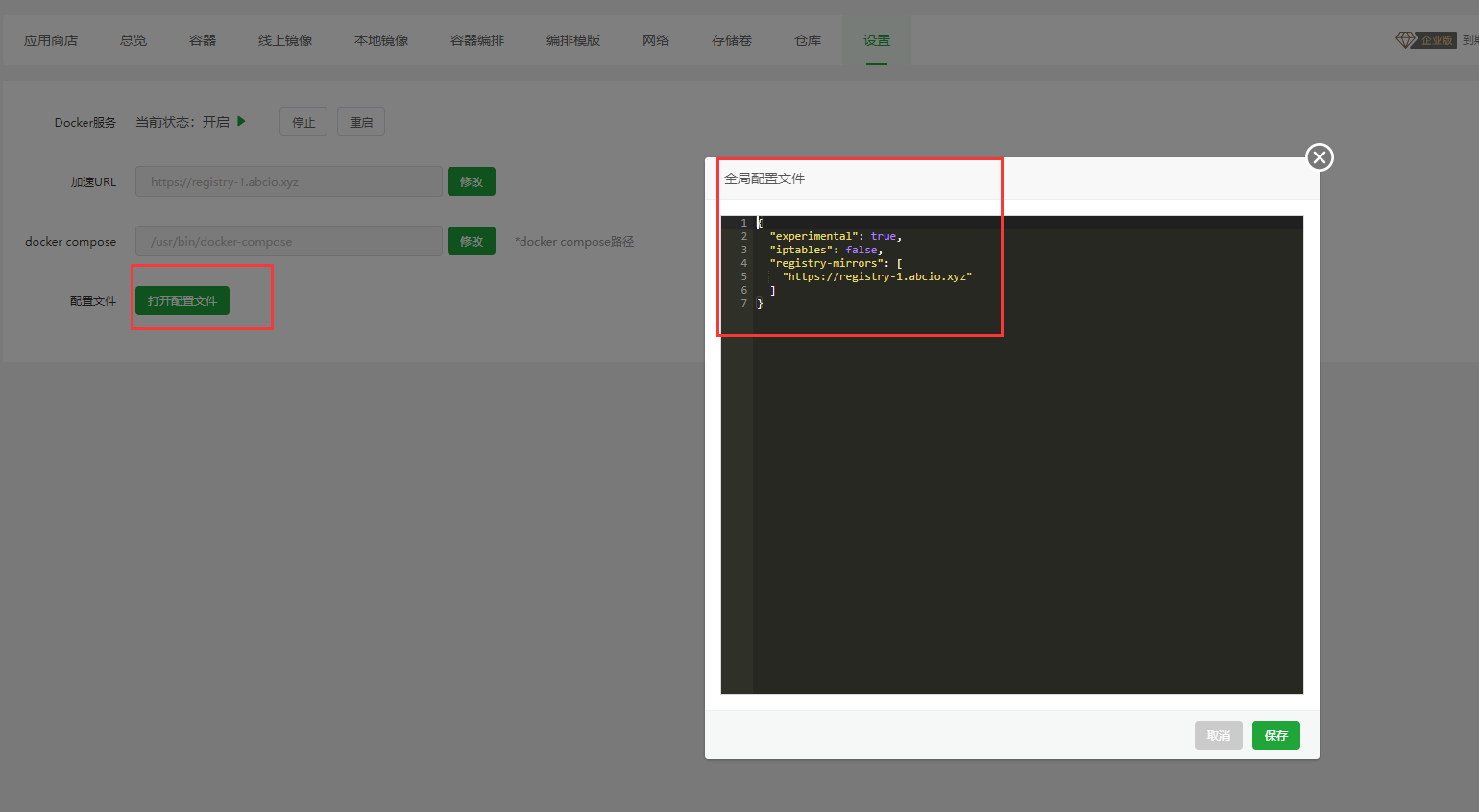The width and height of the screenshot is (1479, 812).
Task: Restart Docker with the 重启 button
Action: [361, 123]
